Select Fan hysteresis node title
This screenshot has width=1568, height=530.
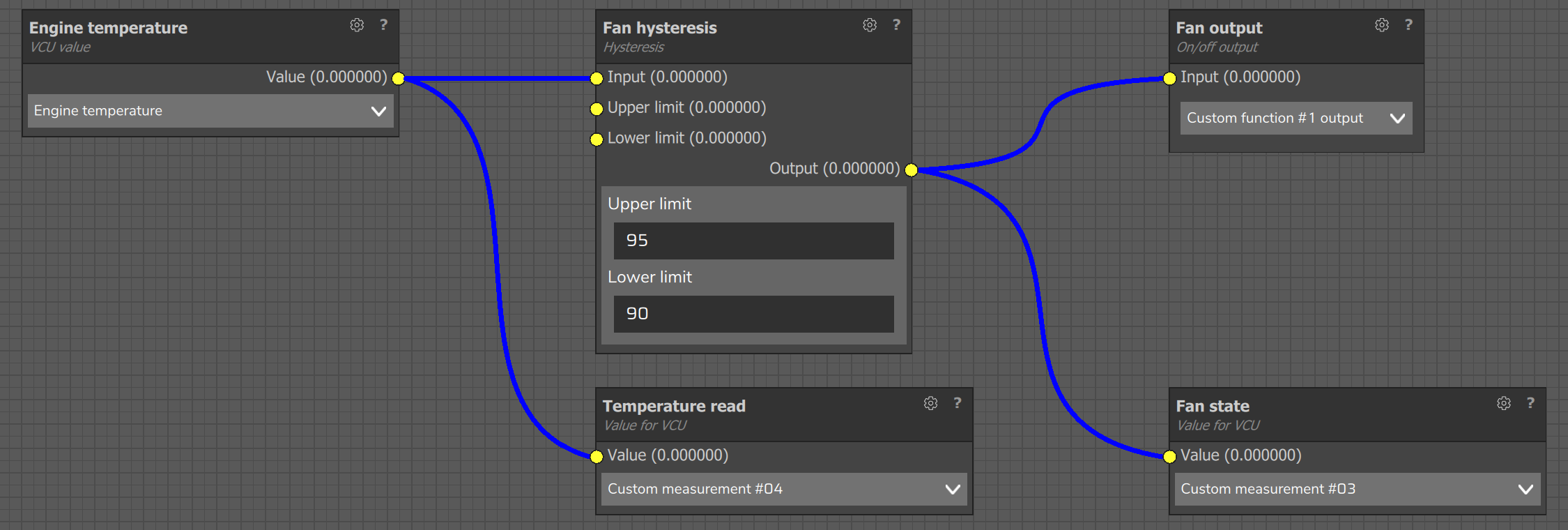point(659,28)
